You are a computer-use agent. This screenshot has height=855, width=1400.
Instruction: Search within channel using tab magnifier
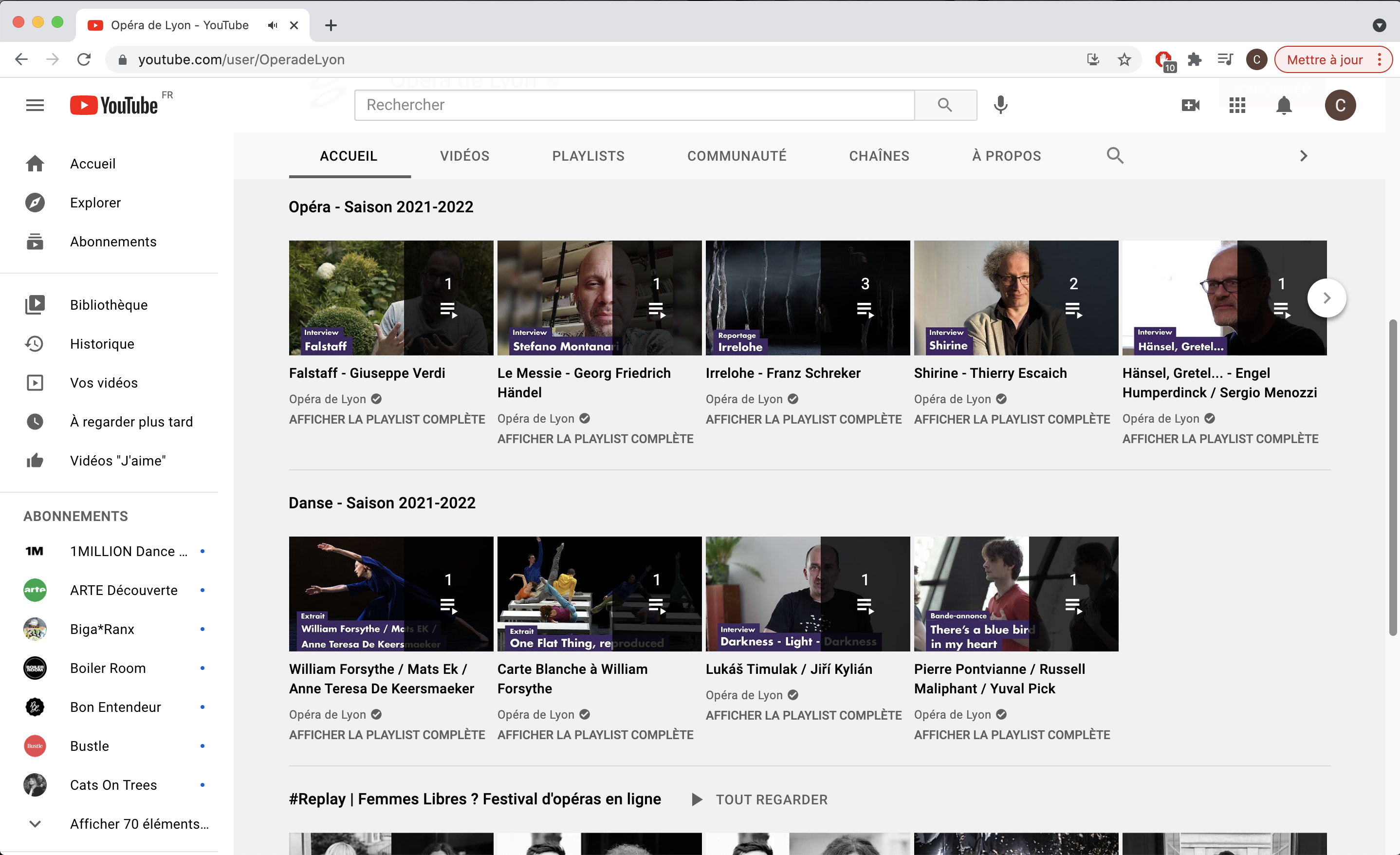(x=1115, y=155)
